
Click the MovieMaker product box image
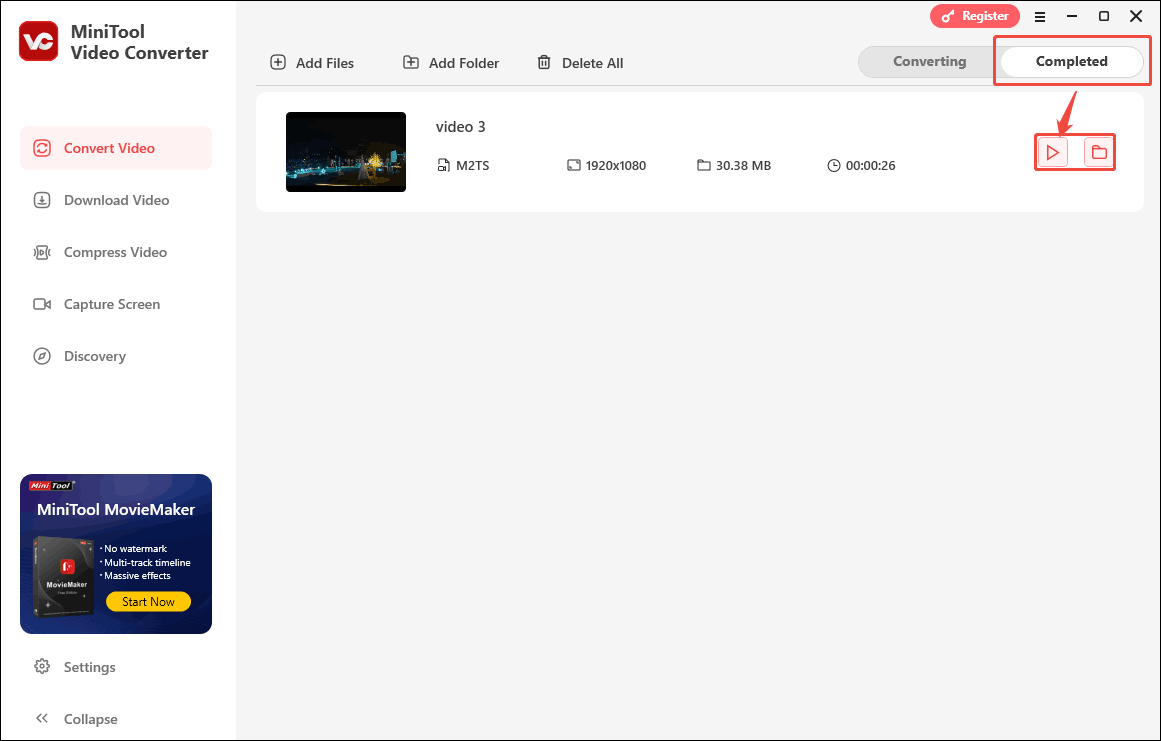click(x=65, y=577)
